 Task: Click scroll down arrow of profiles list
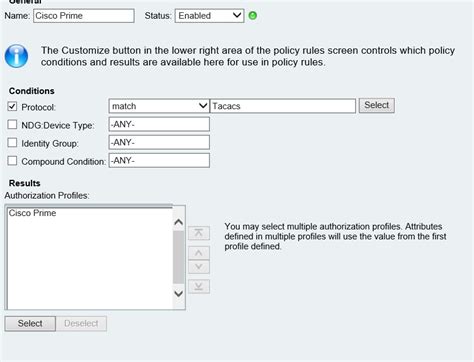click(x=179, y=294)
